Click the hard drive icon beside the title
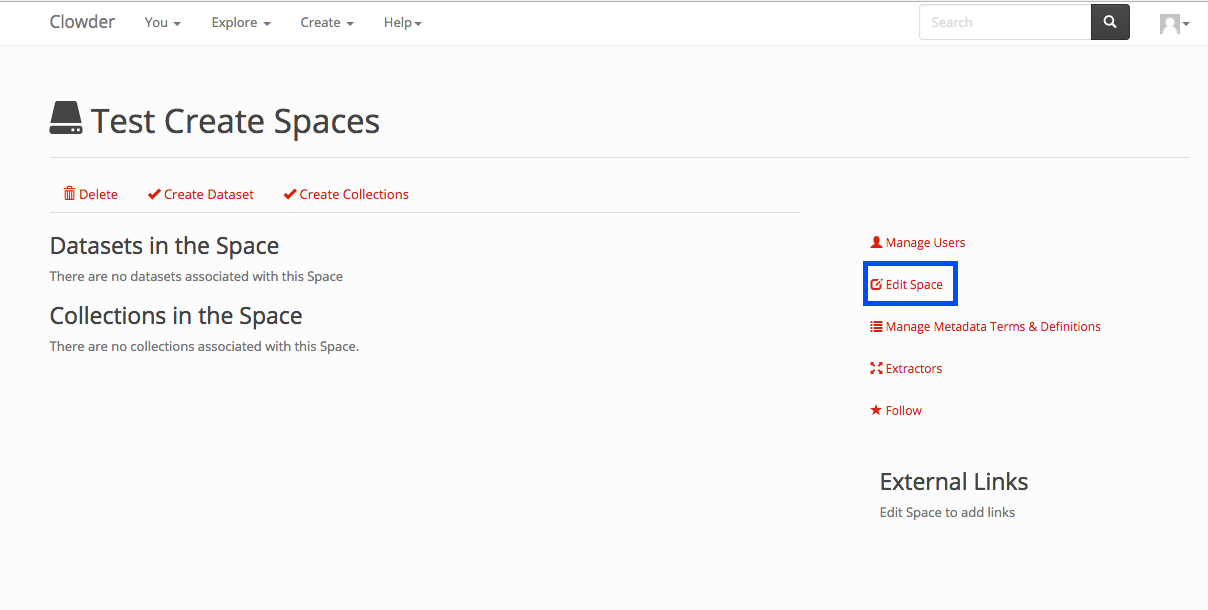The image size is (1208, 610). point(66,119)
